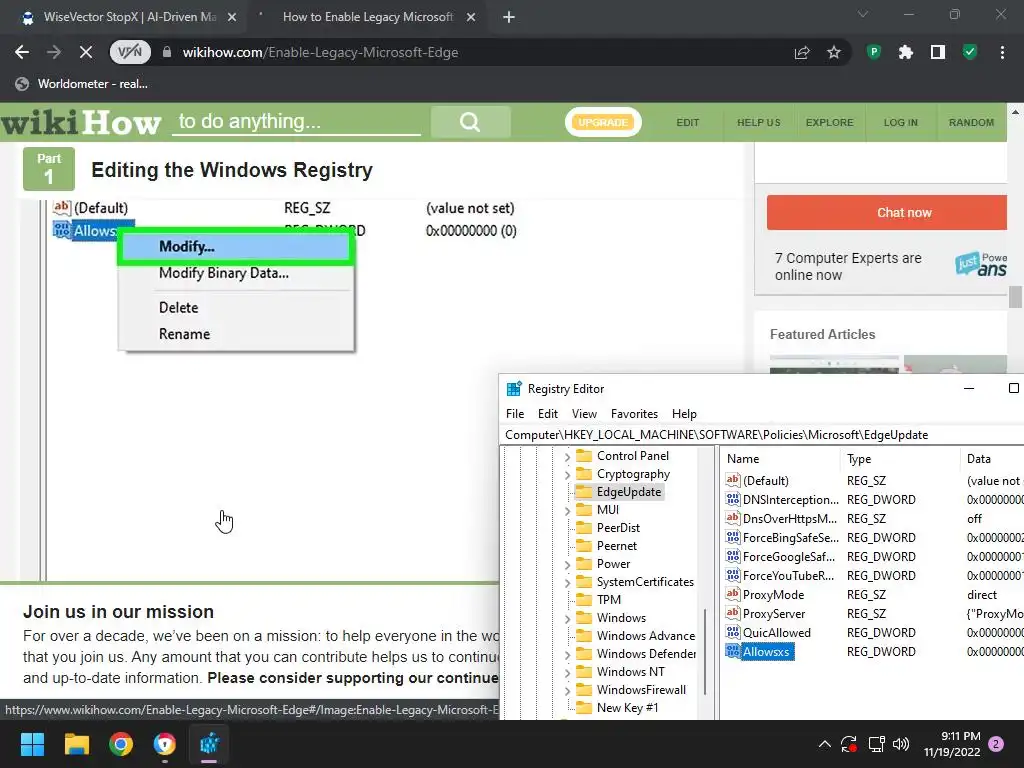This screenshot has height=768, width=1024.
Task: Open the Favorites menu in Registry Editor
Action: pyautogui.click(x=634, y=414)
